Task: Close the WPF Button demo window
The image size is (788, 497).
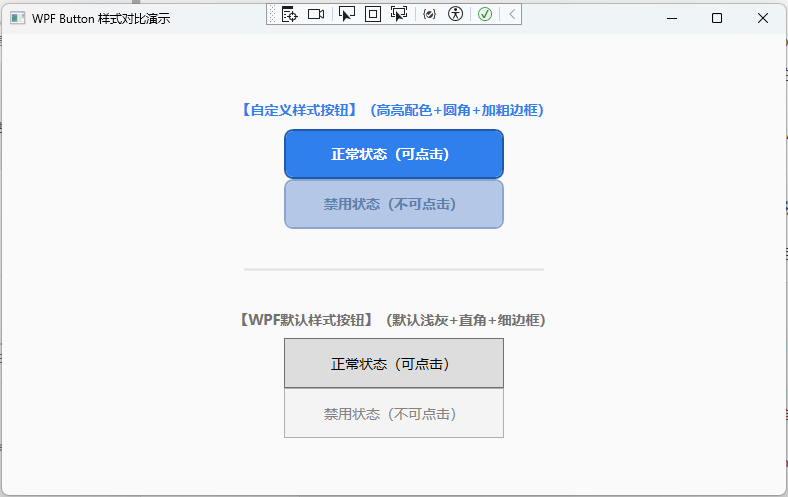Action: (x=763, y=19)
